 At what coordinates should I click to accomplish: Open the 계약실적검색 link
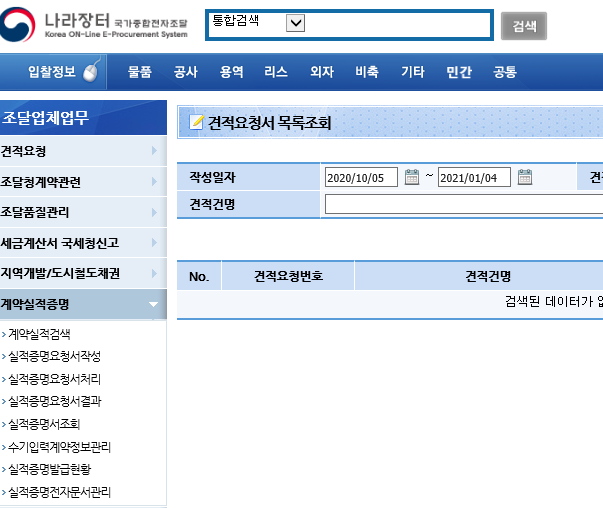(x=39, y=334)
